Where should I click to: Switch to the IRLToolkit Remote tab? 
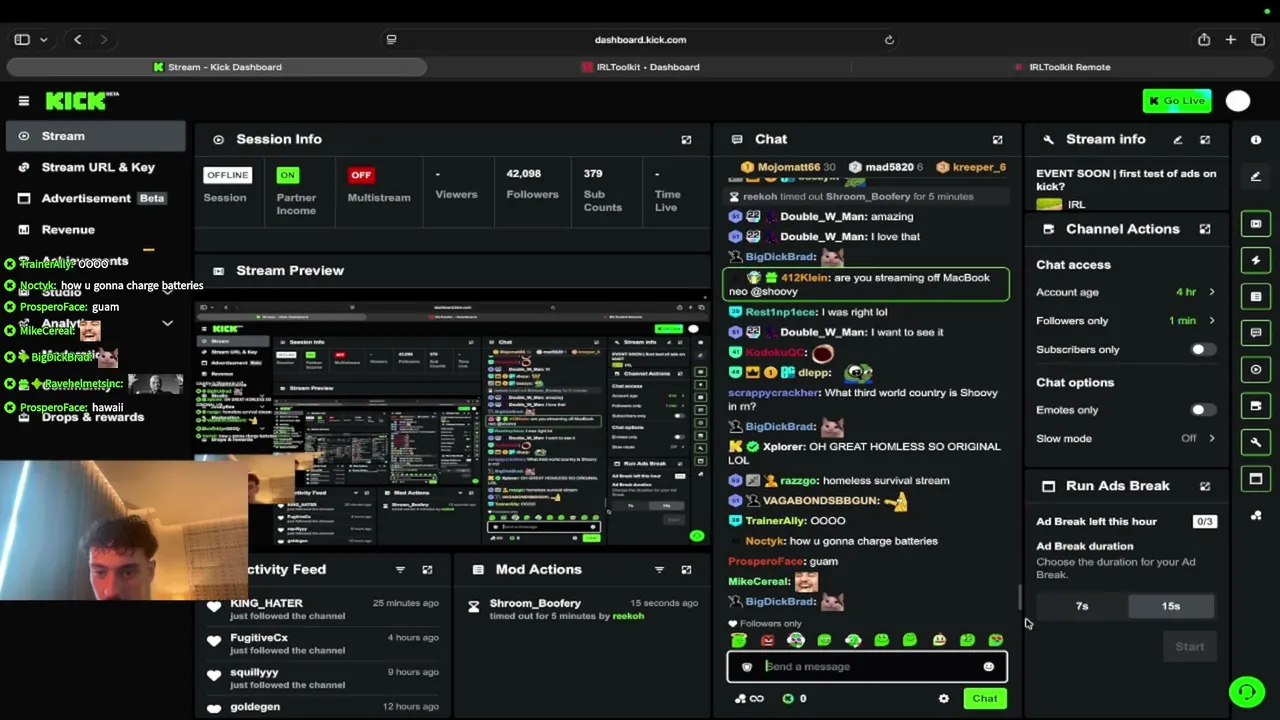[x=1062, y=67]
